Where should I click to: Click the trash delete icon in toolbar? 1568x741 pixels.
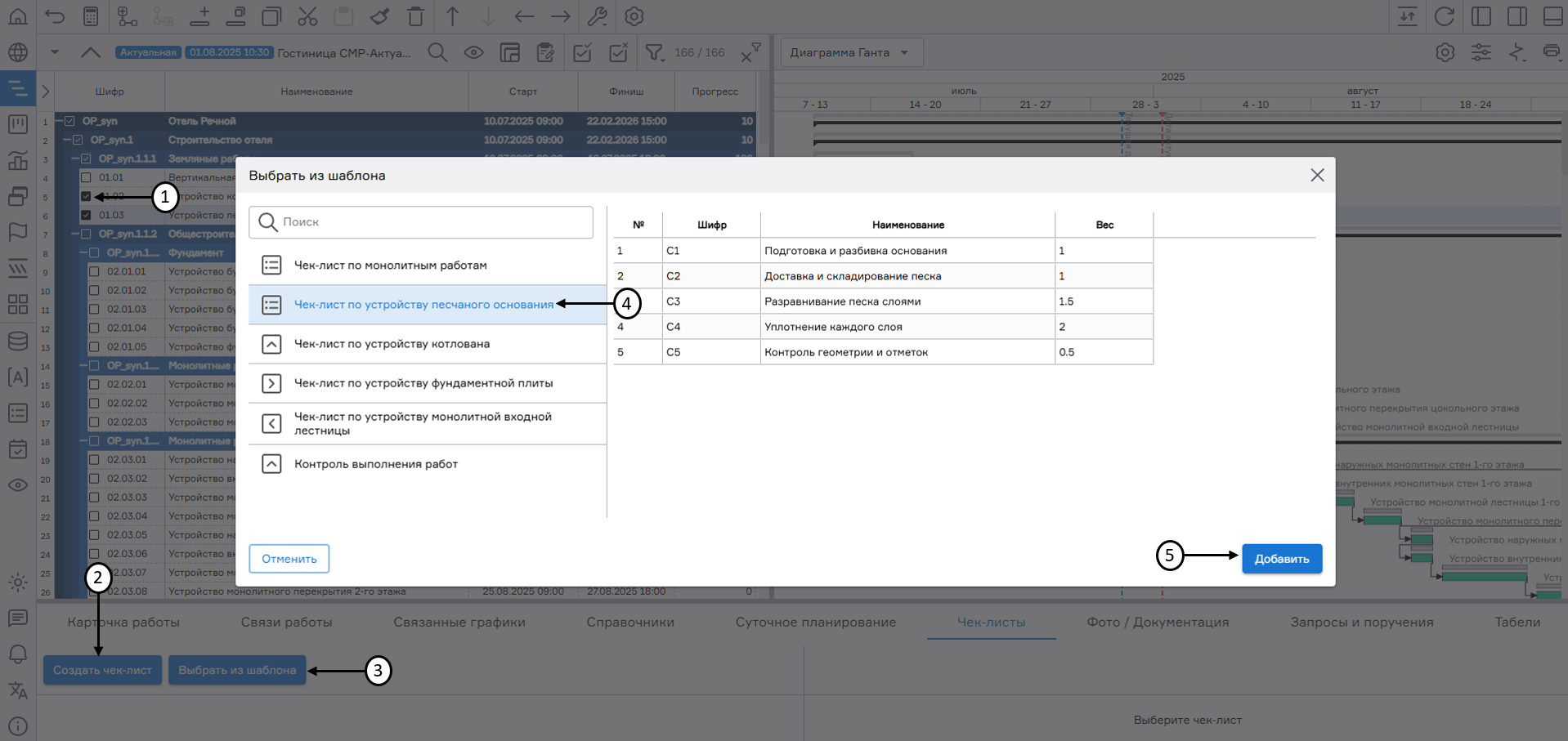415,16
